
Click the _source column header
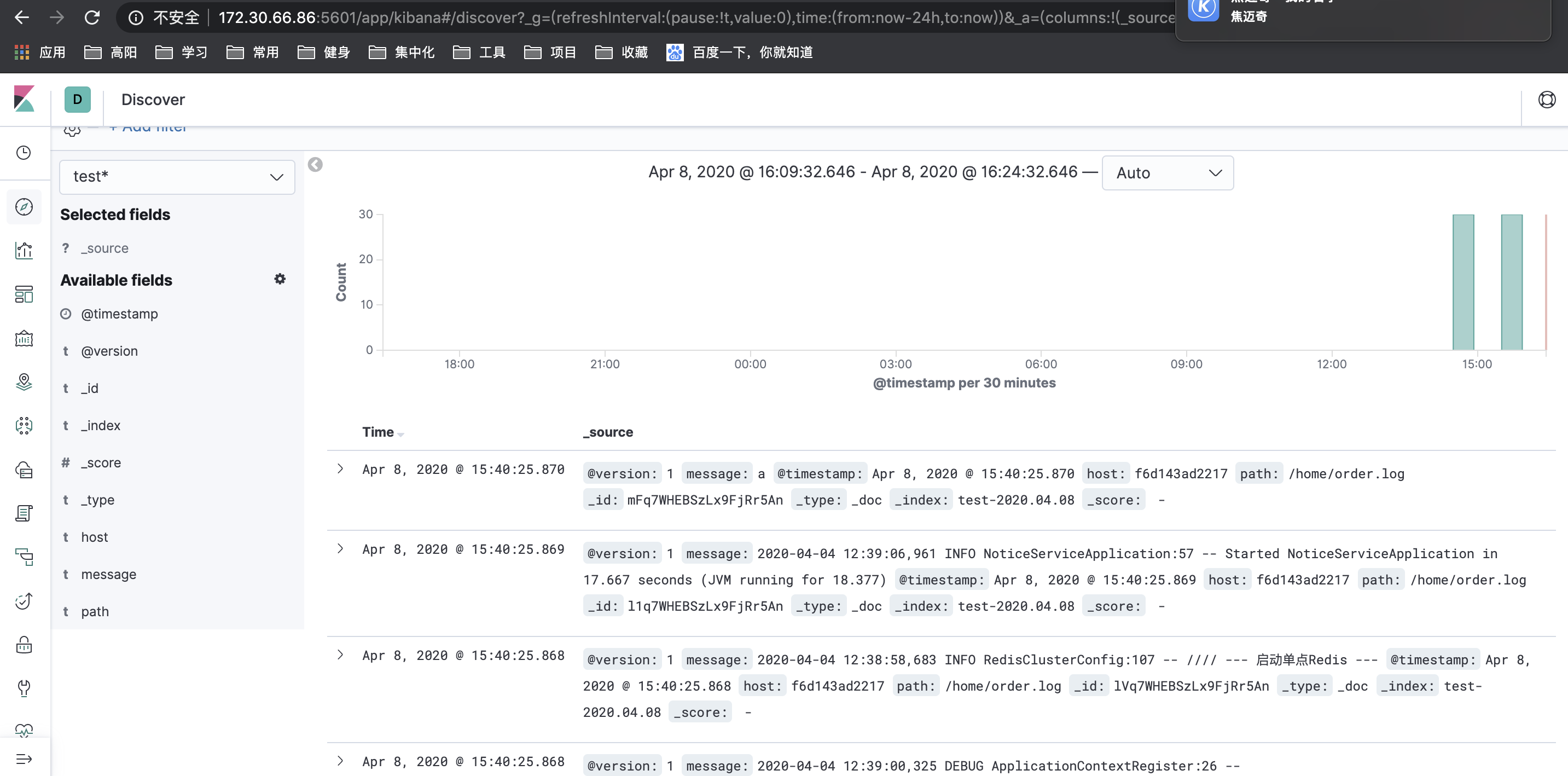pos(608,432)
